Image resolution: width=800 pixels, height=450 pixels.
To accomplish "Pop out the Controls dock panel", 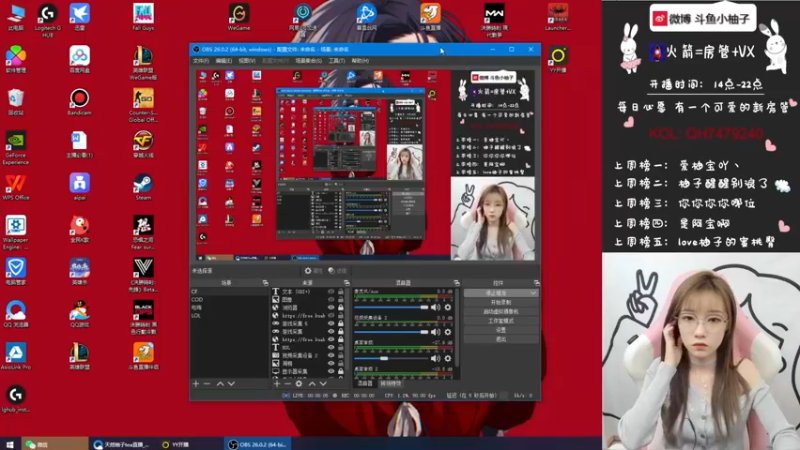I will click(x=537, y=283).
